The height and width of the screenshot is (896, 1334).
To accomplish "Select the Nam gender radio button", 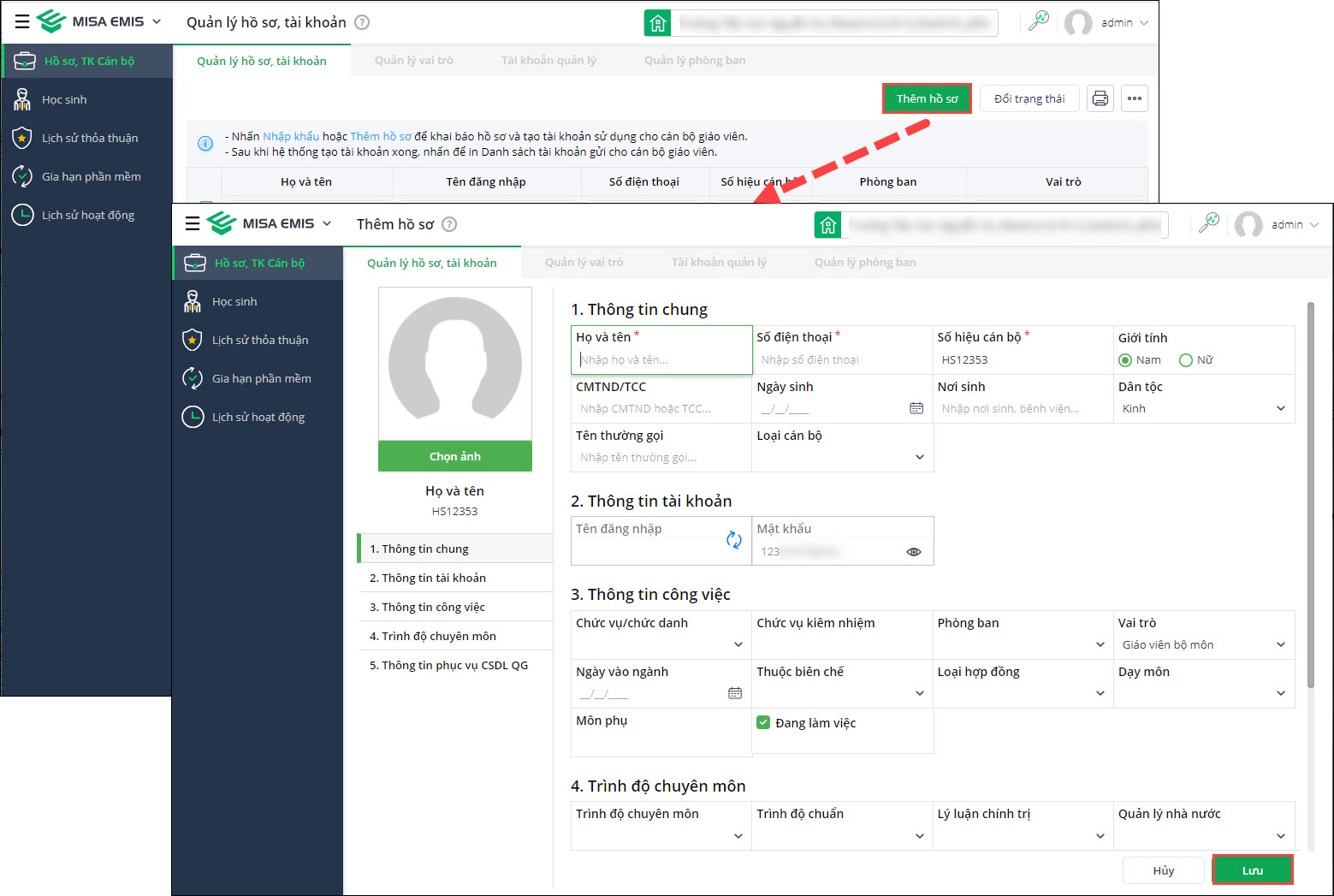I will click(1125, 360).
